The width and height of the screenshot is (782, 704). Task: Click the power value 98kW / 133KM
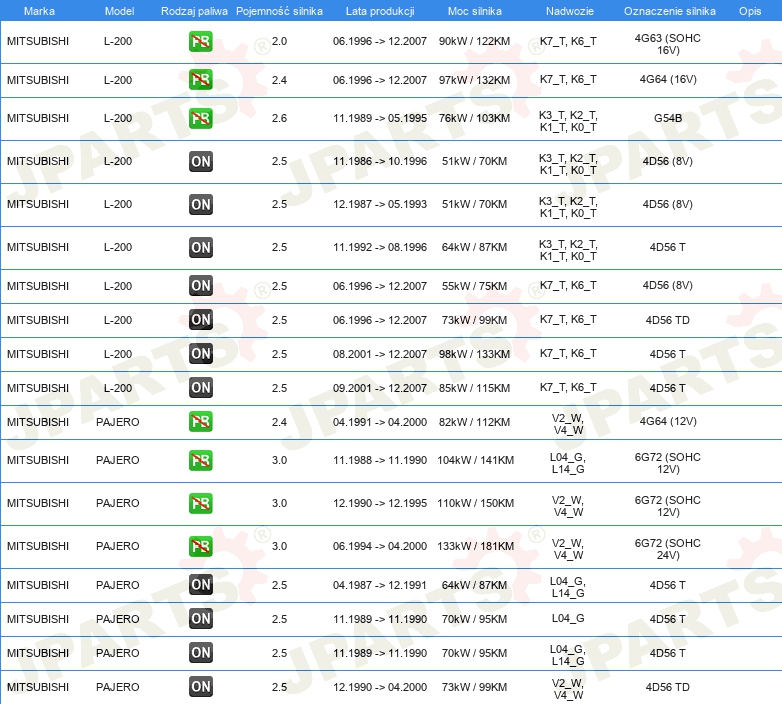tap(474, 354)
